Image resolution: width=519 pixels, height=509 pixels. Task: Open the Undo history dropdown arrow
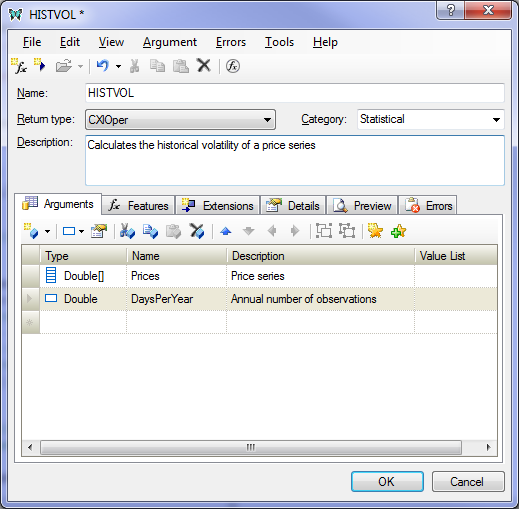tap(118, 66)
